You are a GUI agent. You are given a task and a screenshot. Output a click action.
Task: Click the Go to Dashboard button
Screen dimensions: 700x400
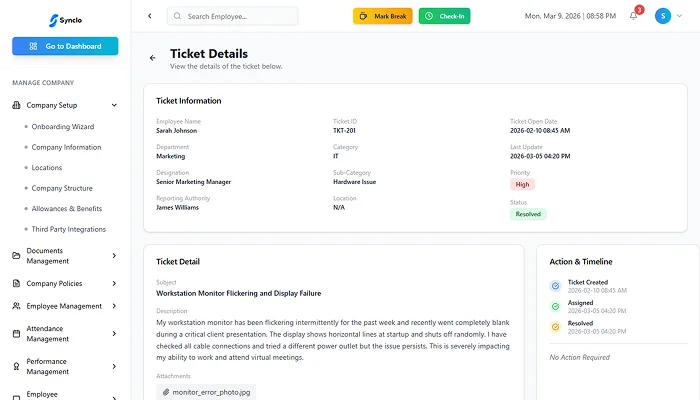[65, 46]
